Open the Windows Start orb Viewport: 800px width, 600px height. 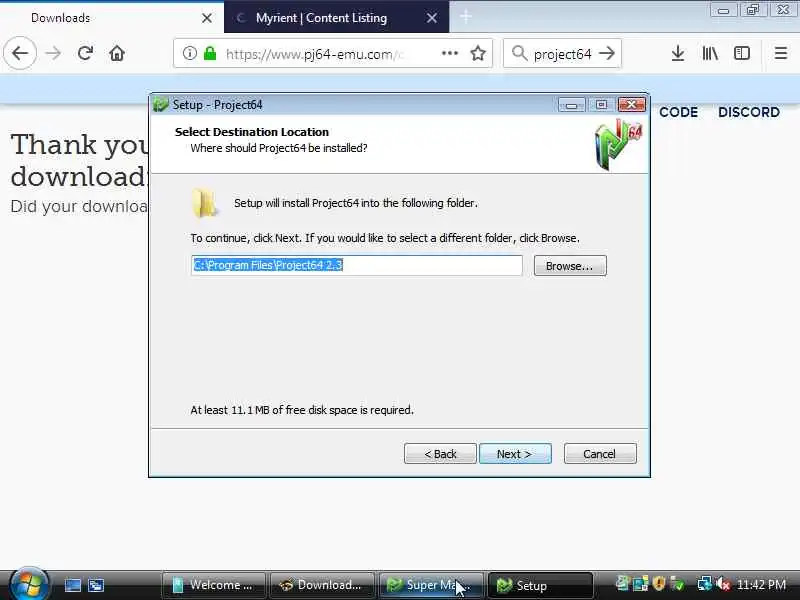[29, 584]
